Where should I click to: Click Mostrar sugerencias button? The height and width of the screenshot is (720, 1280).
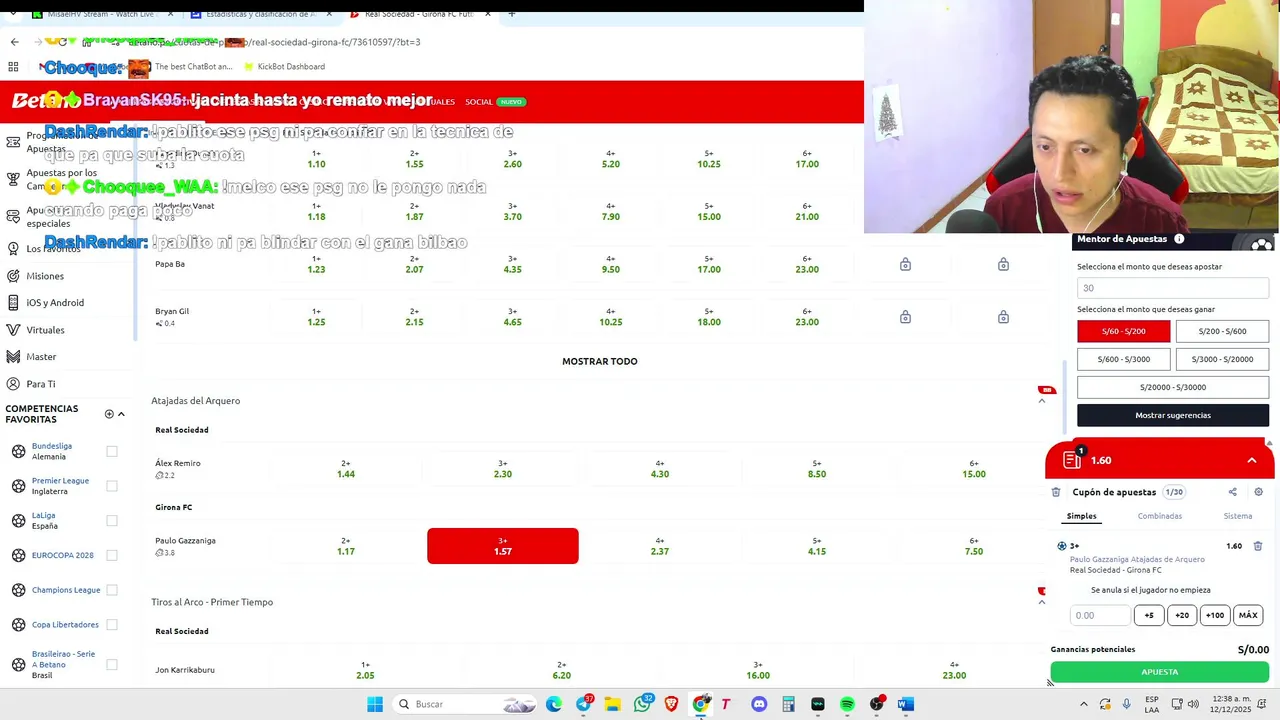tap(1173, 415)
